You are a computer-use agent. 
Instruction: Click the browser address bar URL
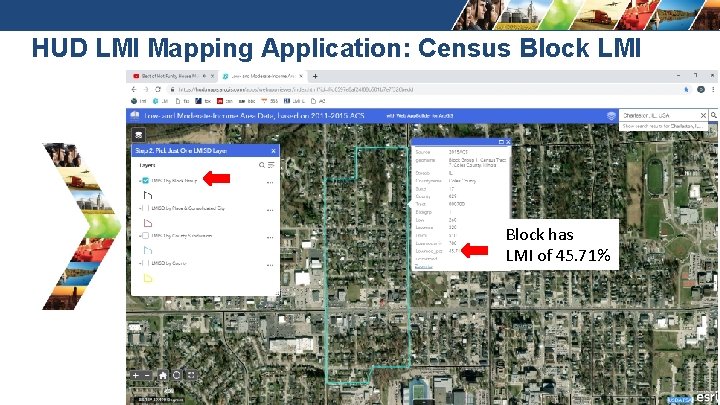(x=296, y=90)
